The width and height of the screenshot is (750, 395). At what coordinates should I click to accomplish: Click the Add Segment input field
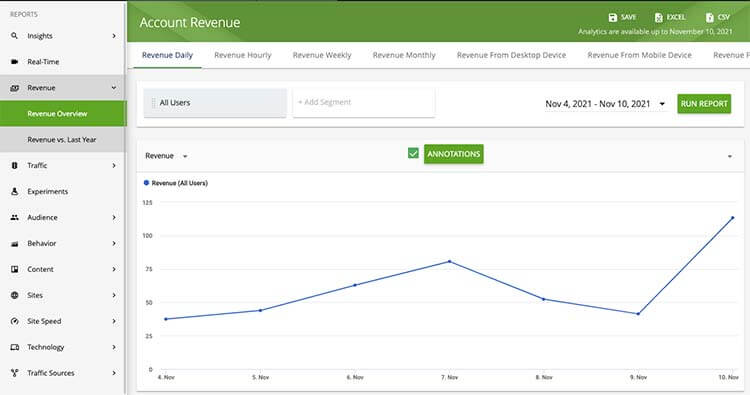pyautogui.click(x=364, y=102)
